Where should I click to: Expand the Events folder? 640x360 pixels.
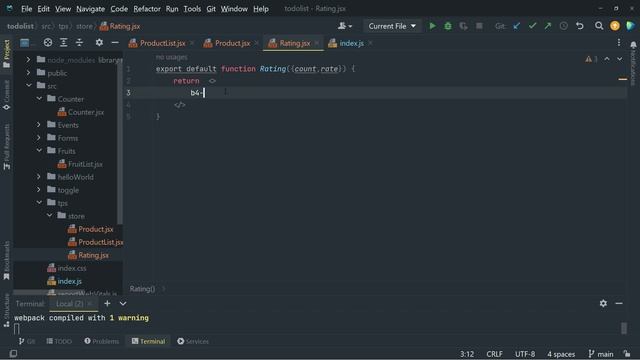point(39,125)
